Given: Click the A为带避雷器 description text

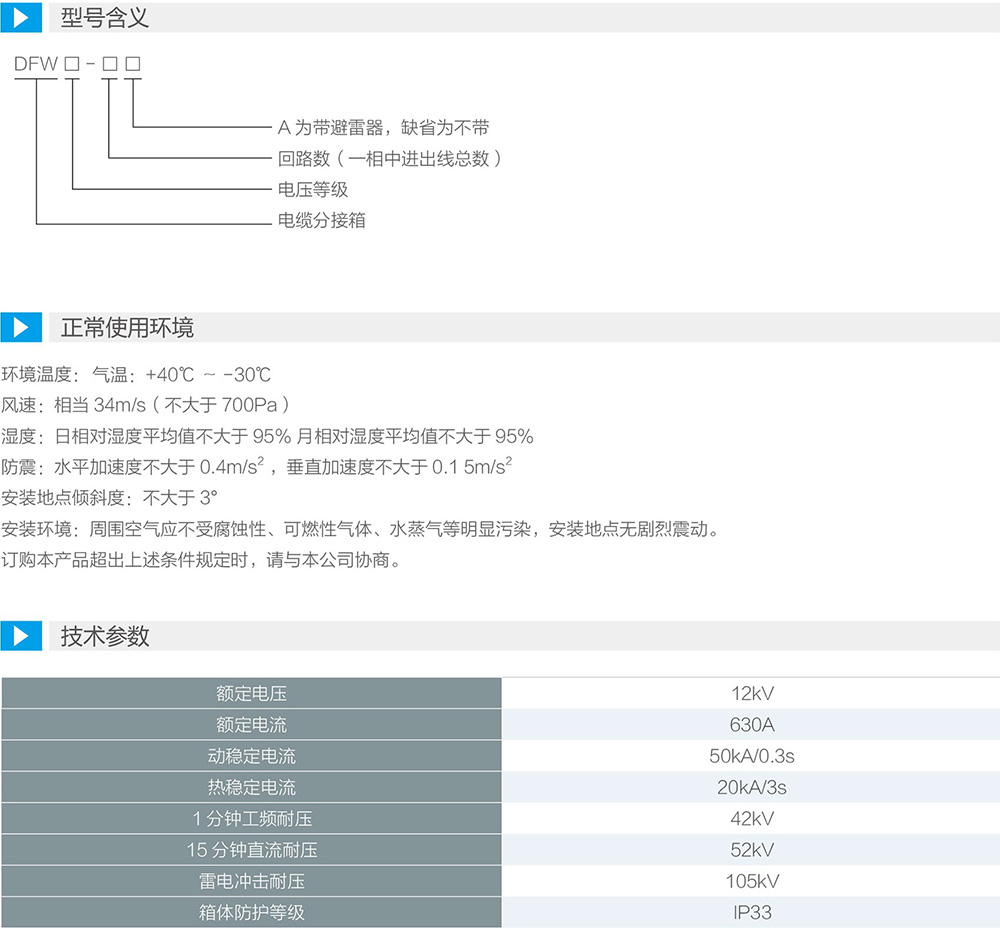Looking at the screenshot, I should 383,128.
